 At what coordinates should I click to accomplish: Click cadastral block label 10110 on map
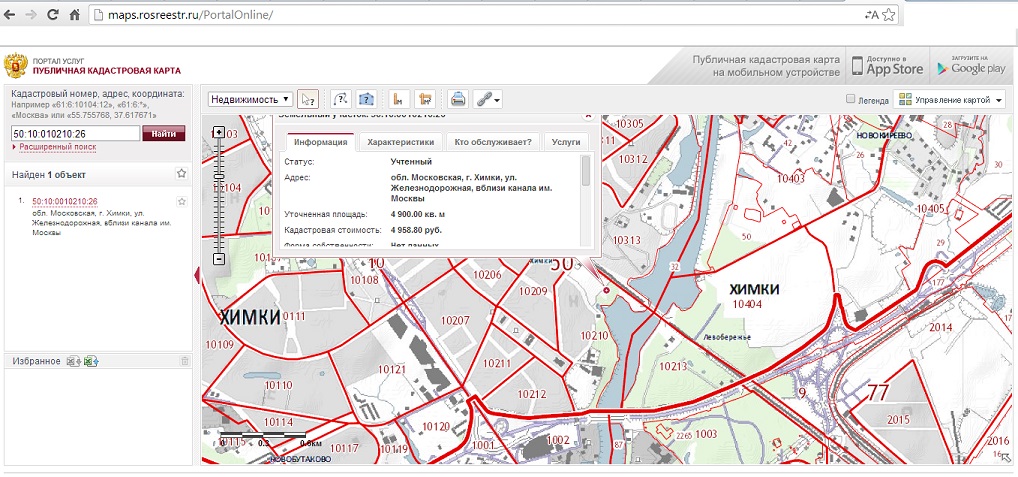coord(279,385)
